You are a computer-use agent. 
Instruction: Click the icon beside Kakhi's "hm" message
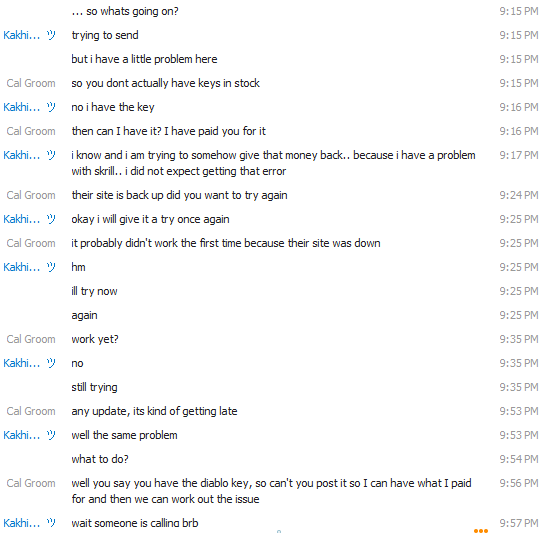tap(51, 267)
